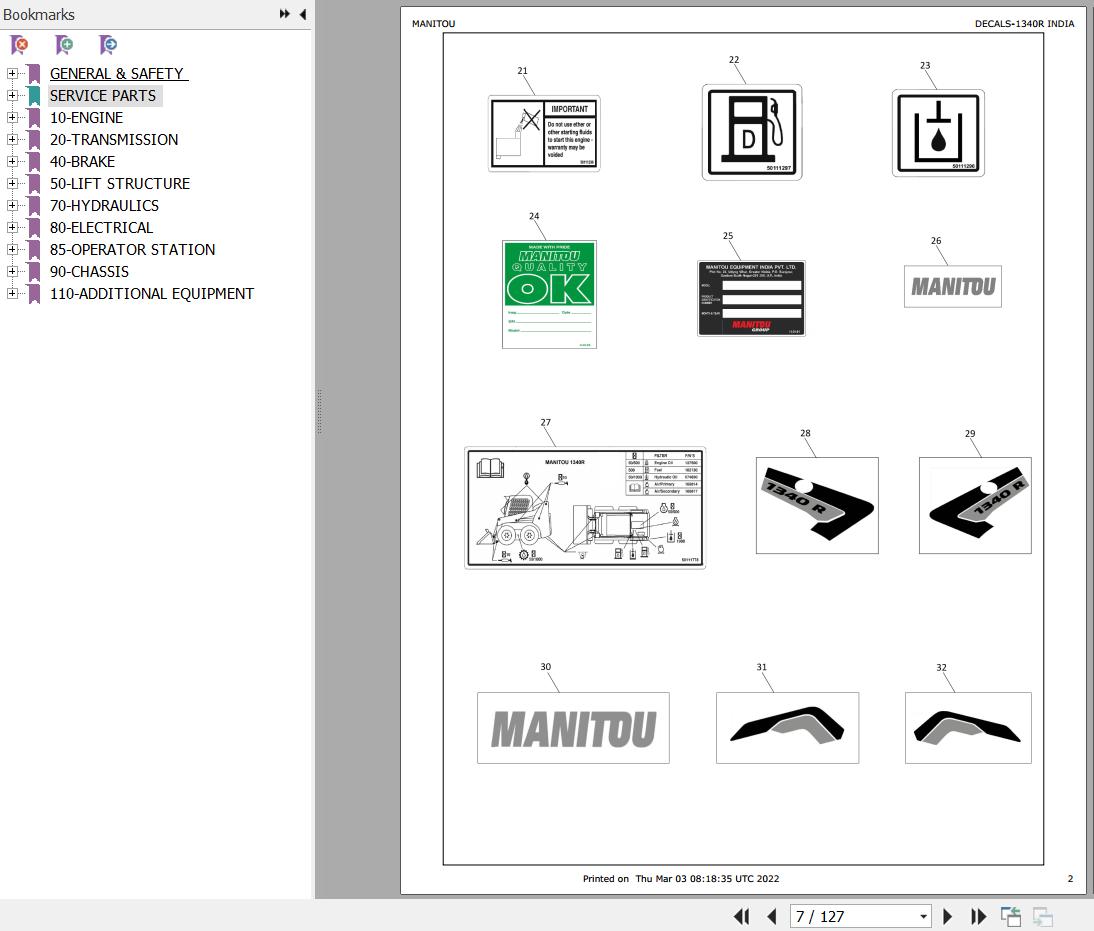Click decal 21 IMPORTANT warning label

click(x=544, y=133)
